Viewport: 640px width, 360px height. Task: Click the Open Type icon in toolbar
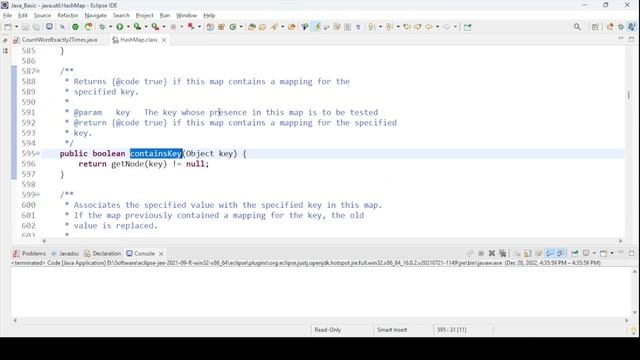coord(252,27)
